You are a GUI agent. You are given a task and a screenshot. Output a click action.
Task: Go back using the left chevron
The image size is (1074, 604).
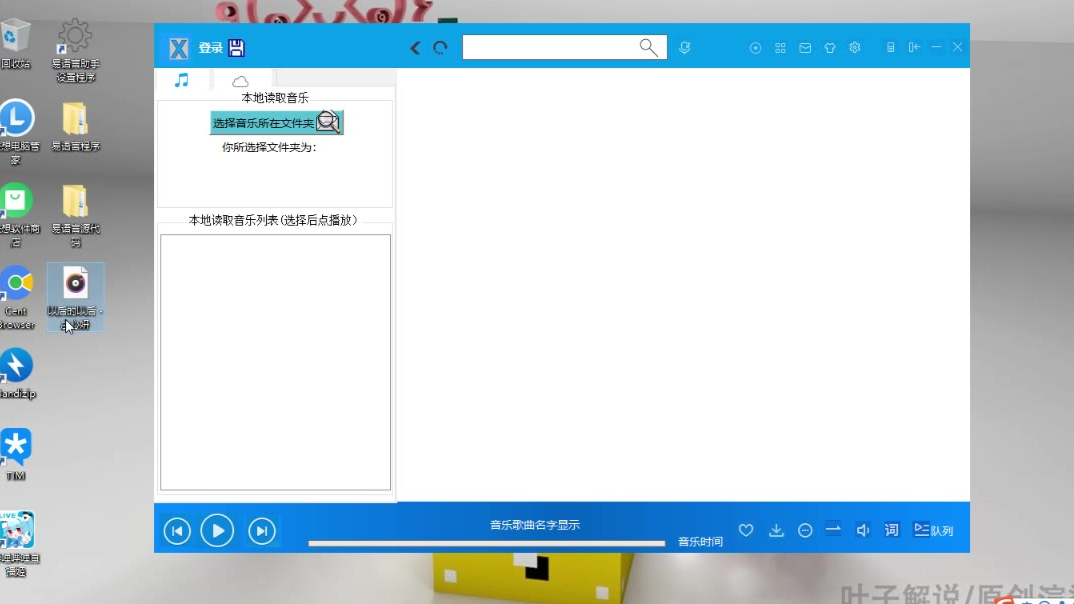click(x=416, y=48)
